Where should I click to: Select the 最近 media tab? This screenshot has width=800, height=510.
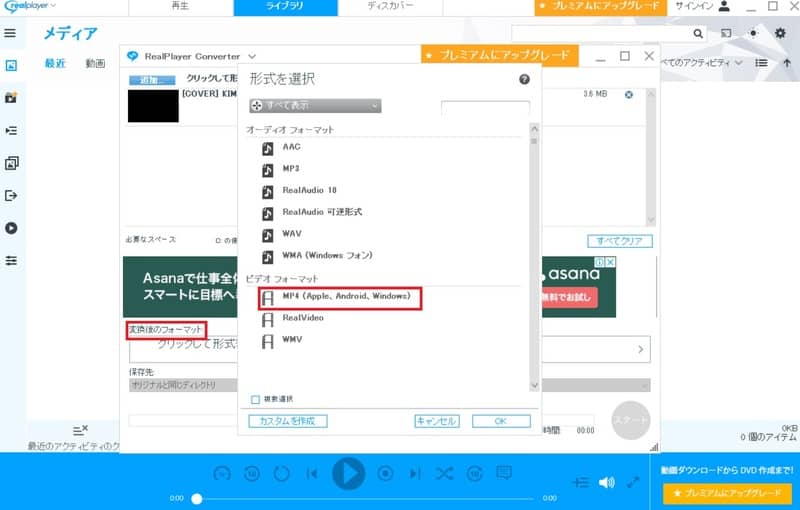point(55,63)
